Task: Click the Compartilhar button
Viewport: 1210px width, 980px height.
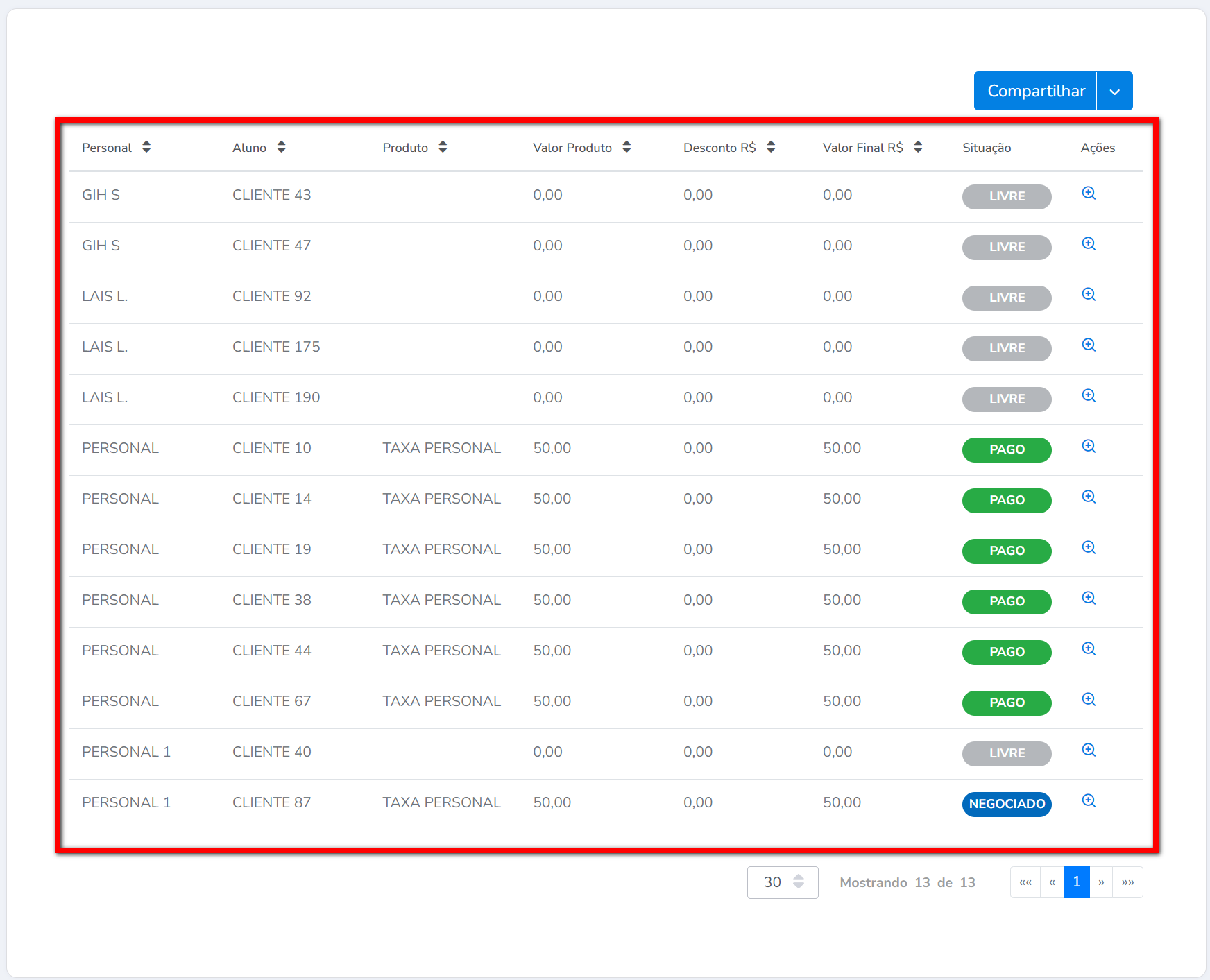Action: 1035,92
